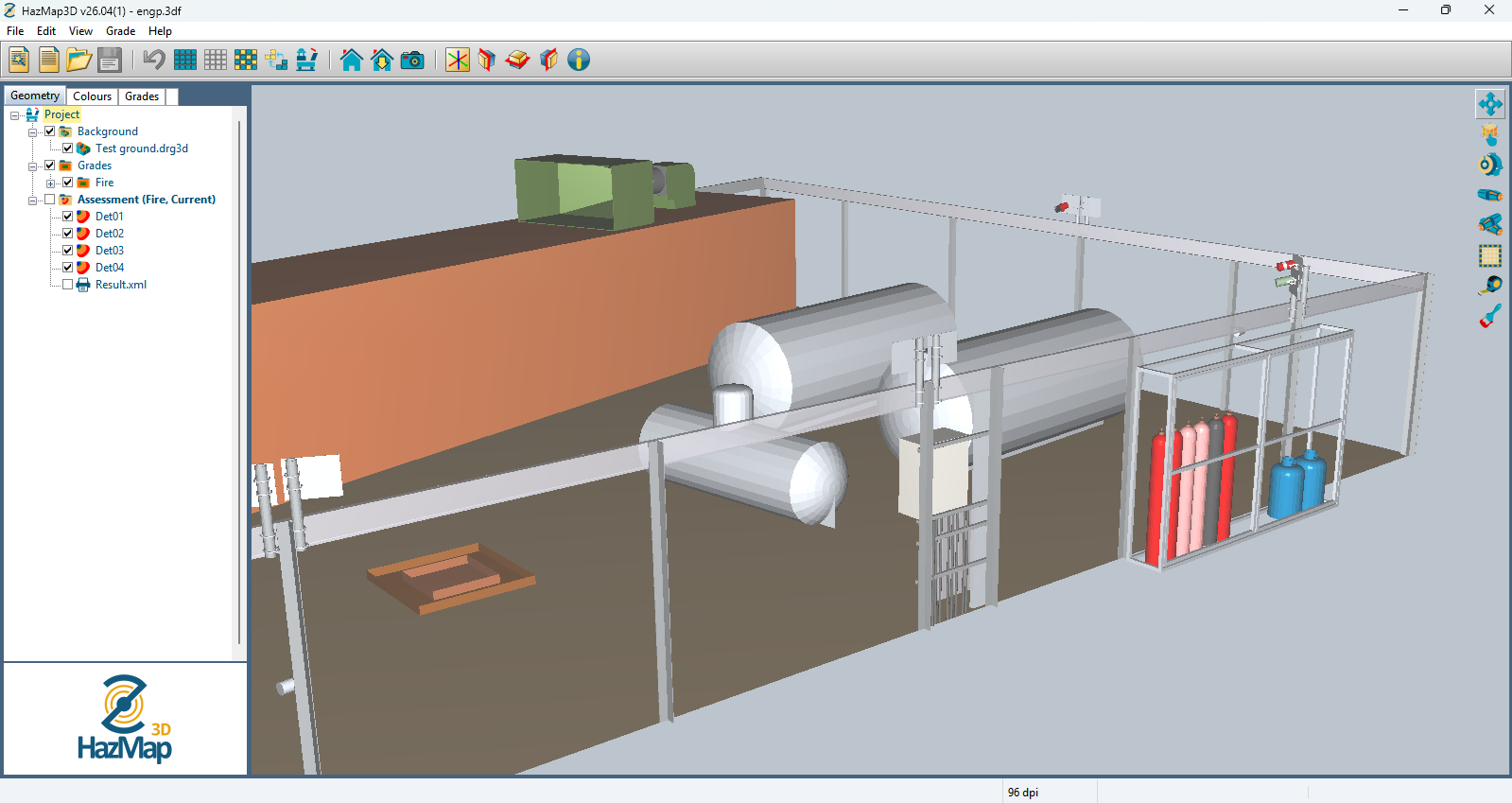
Task: Select the paintbrush tool
Action: [x=1490, y=316]
